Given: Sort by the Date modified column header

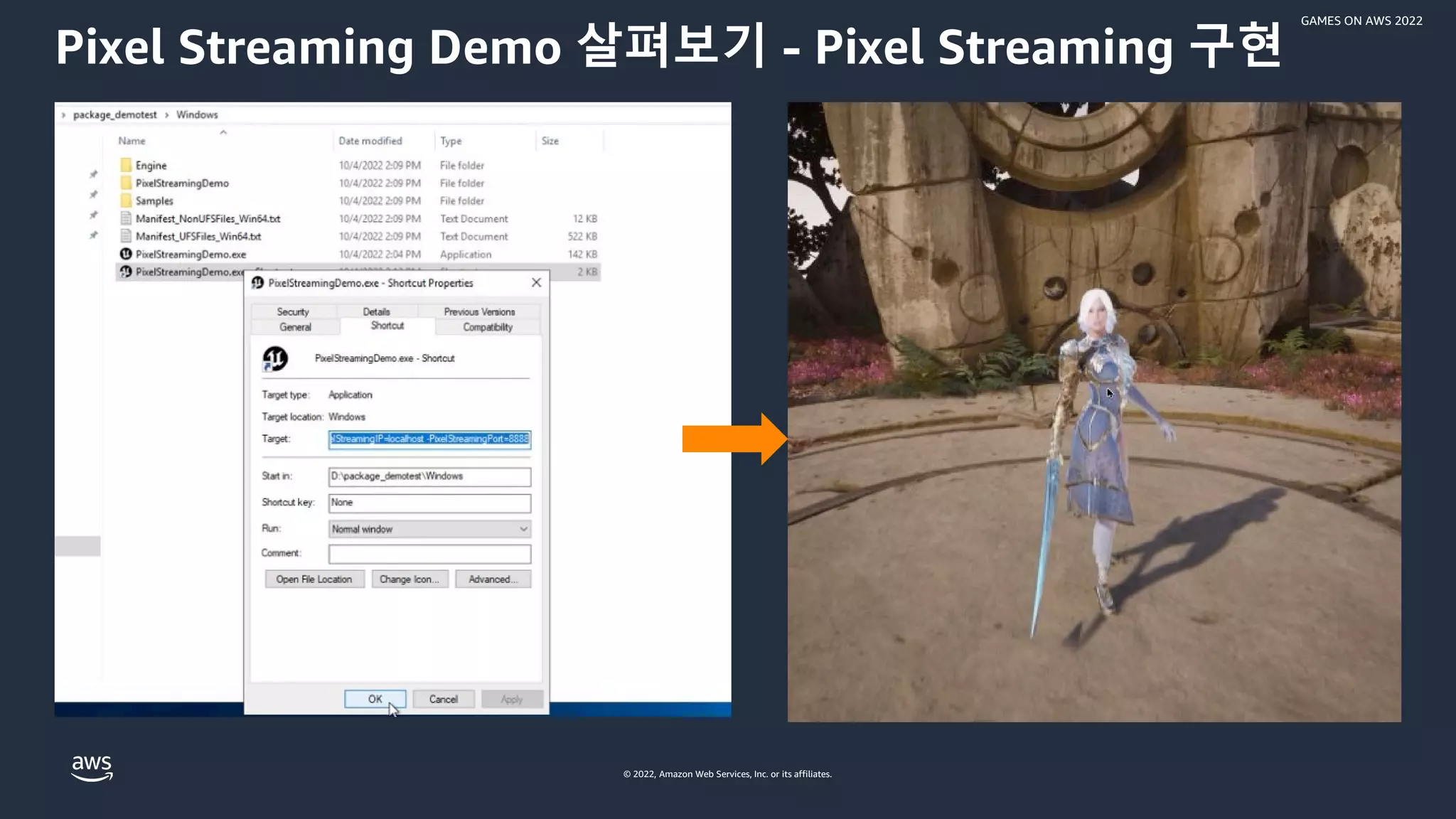Looking at the screenshot, I should (370, 141).
